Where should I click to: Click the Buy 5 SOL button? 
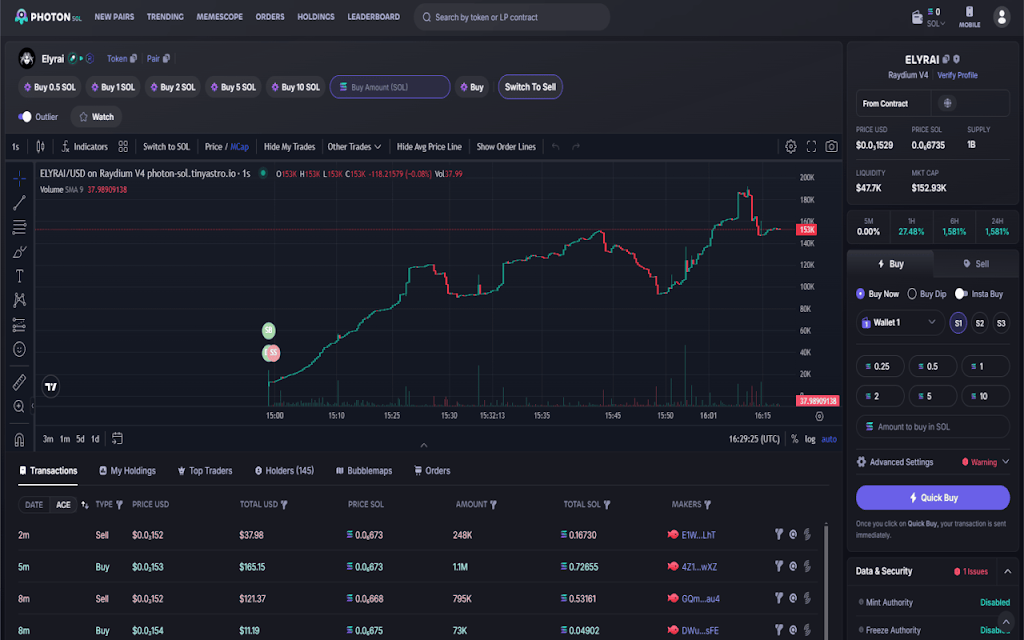[x=232, y=87]
